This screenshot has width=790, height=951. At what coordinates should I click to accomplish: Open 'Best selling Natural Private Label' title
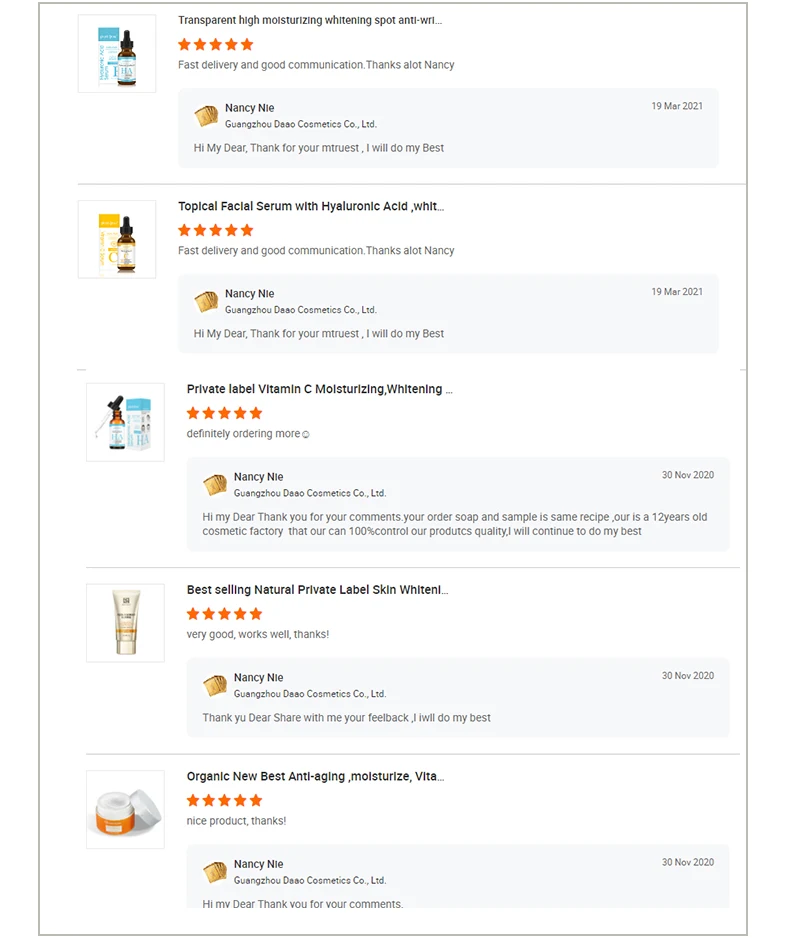pos(318,590)
